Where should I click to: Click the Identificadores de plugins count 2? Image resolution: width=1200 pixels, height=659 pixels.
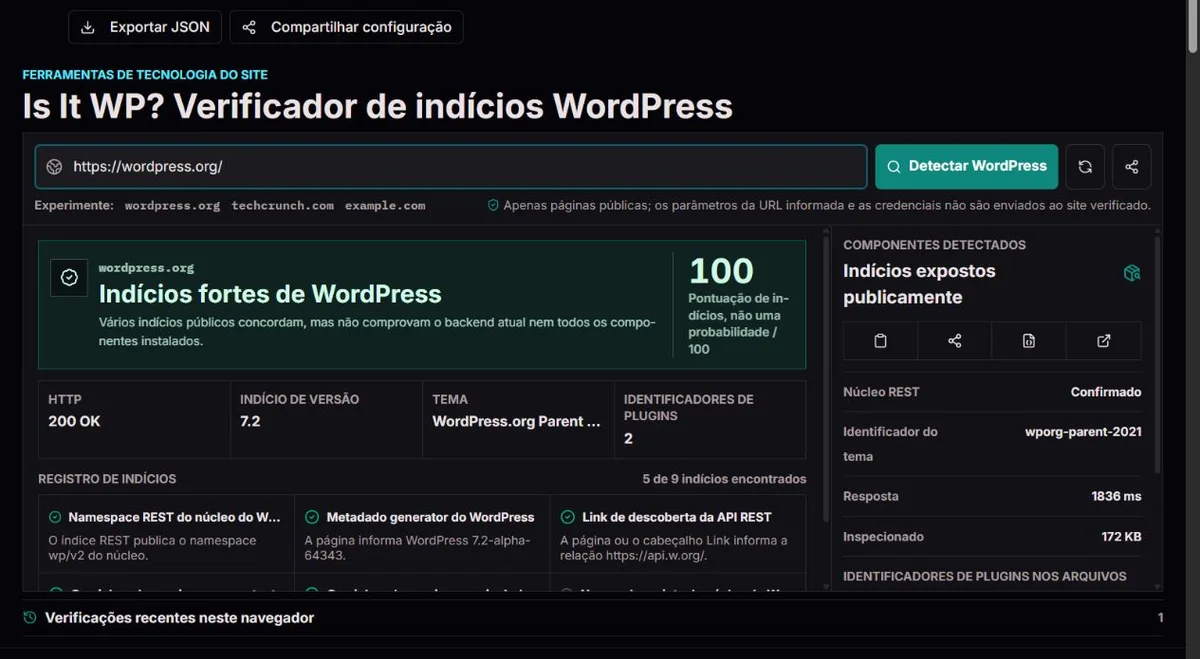pyautogui.click(x=628, y=438)
